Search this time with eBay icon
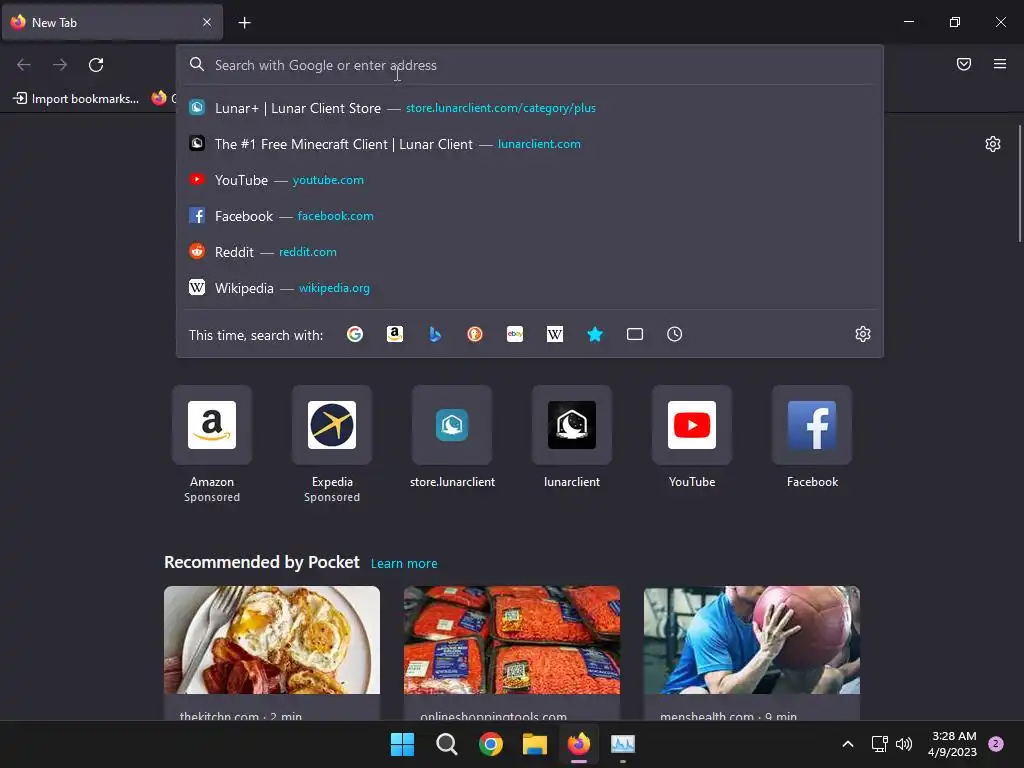 click(x=515, y=334)
